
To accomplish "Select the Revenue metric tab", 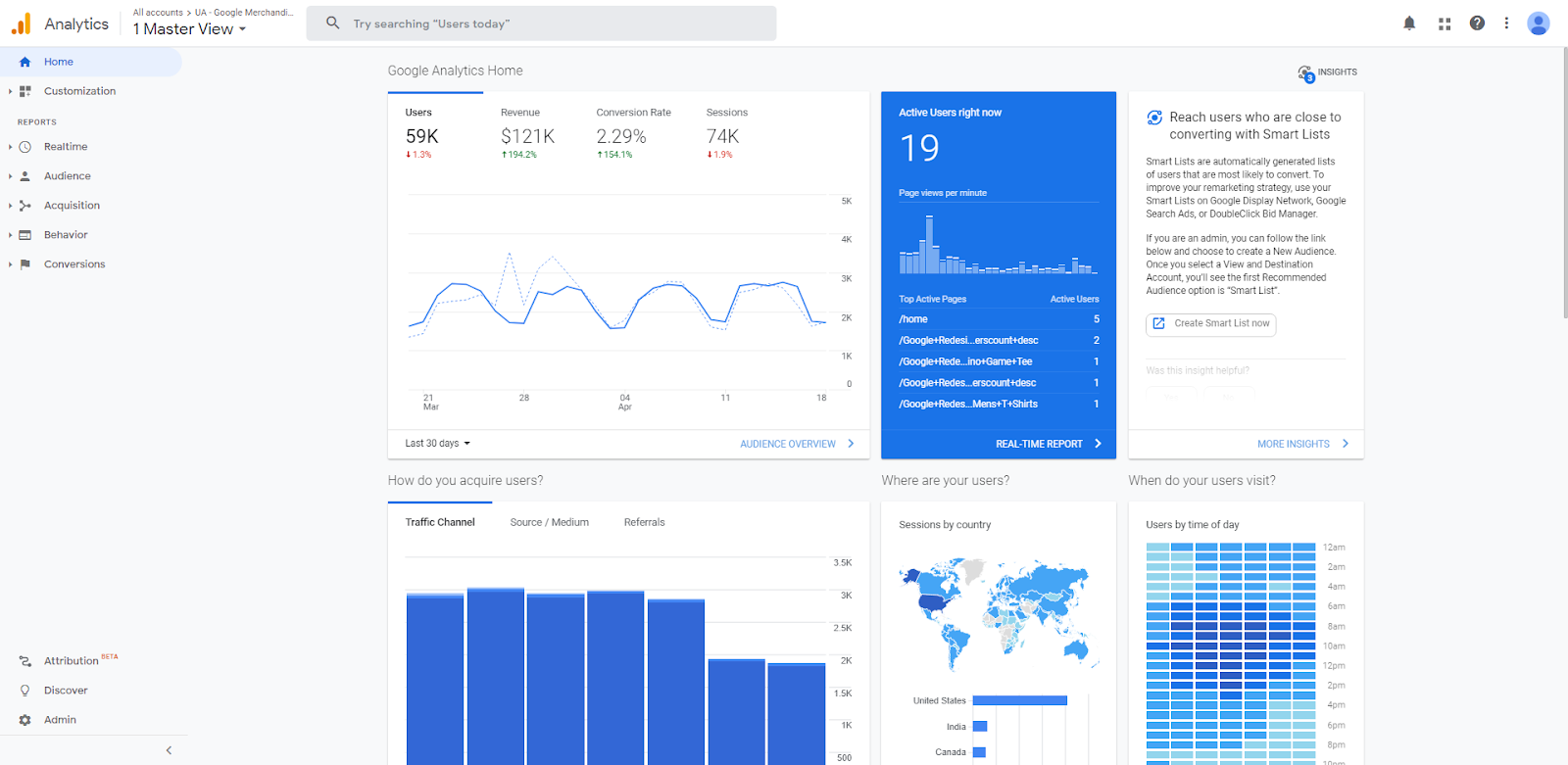I will 527,133.
